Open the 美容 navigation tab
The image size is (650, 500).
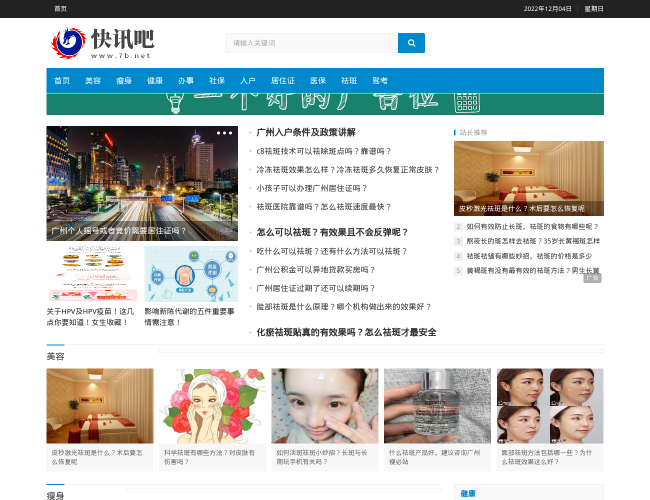[x=93, y=81]
